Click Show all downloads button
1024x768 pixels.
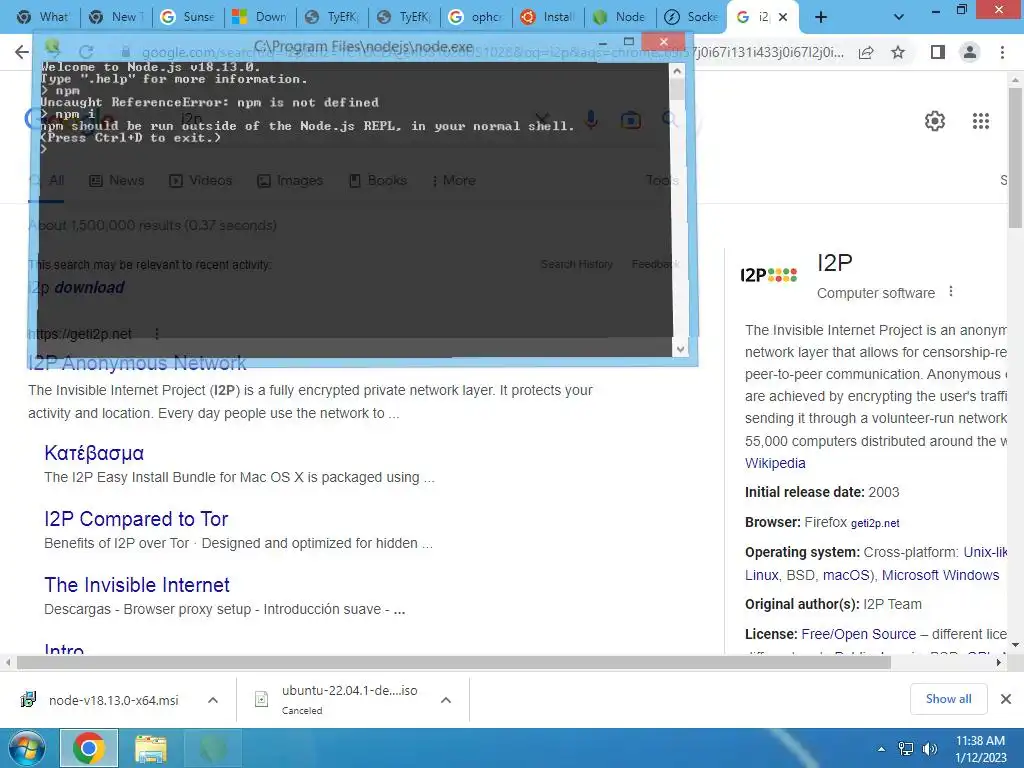[948, 699]
